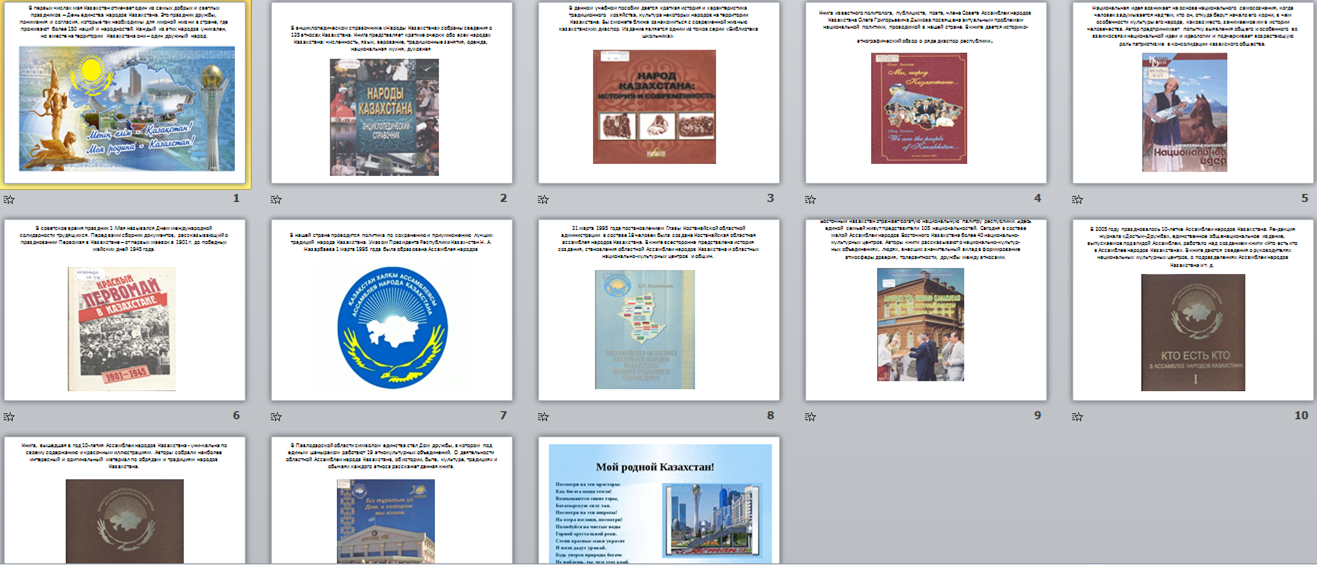Click slide number label '10'
Viewport: 1317px width, 565px height.
tap(1301, 416)
